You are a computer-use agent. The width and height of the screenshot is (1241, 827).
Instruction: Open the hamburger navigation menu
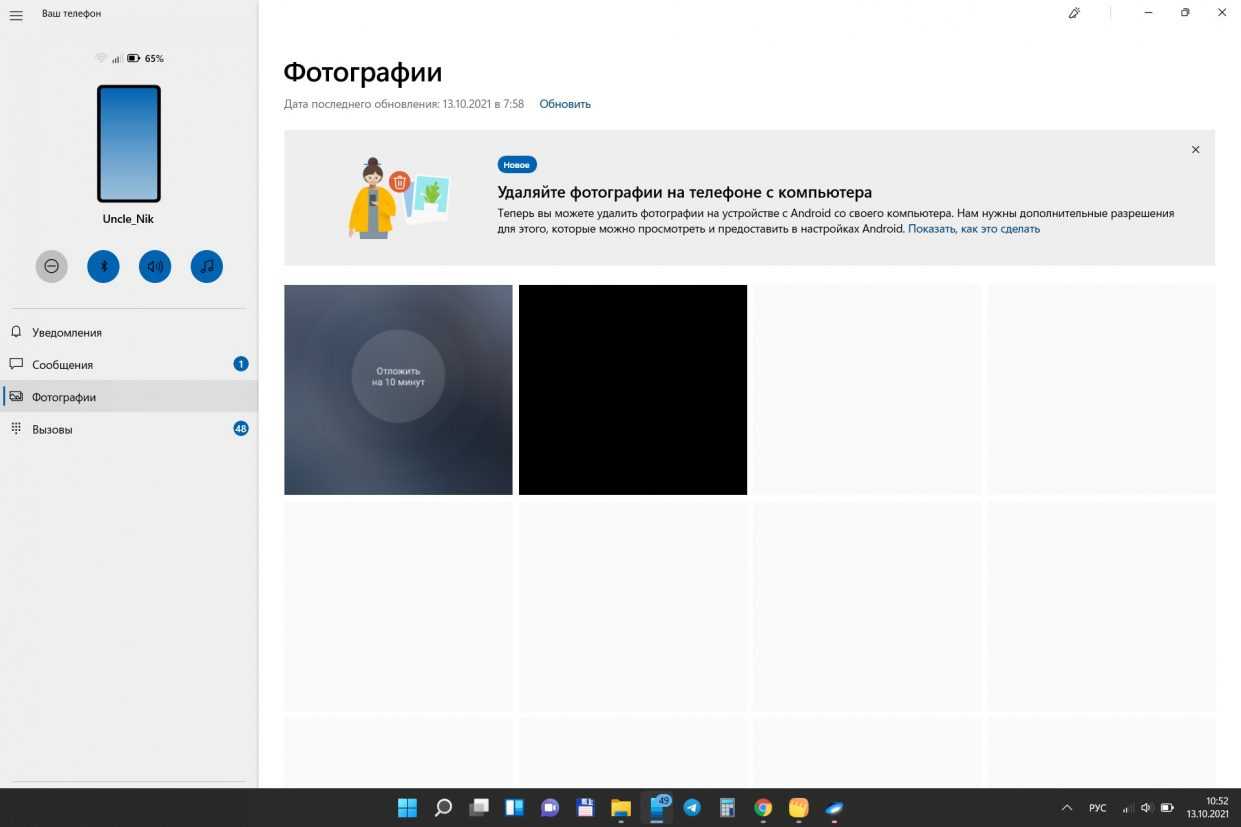point(16,15)
